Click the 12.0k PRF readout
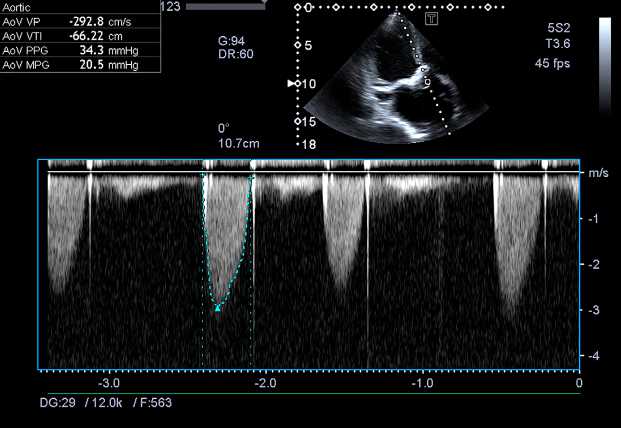This screenshot has width=621, height=428. [107, 403]
